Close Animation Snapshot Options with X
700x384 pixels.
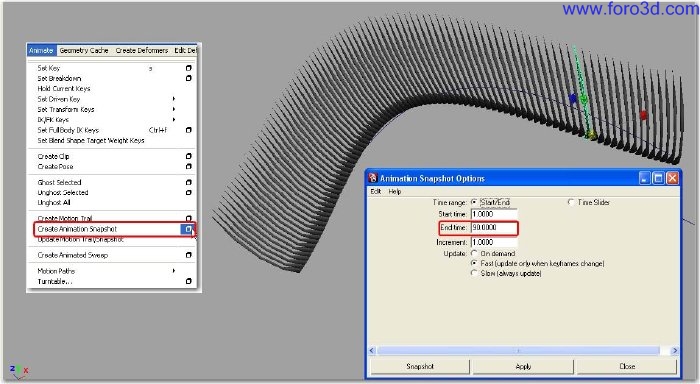coord(672,179)
